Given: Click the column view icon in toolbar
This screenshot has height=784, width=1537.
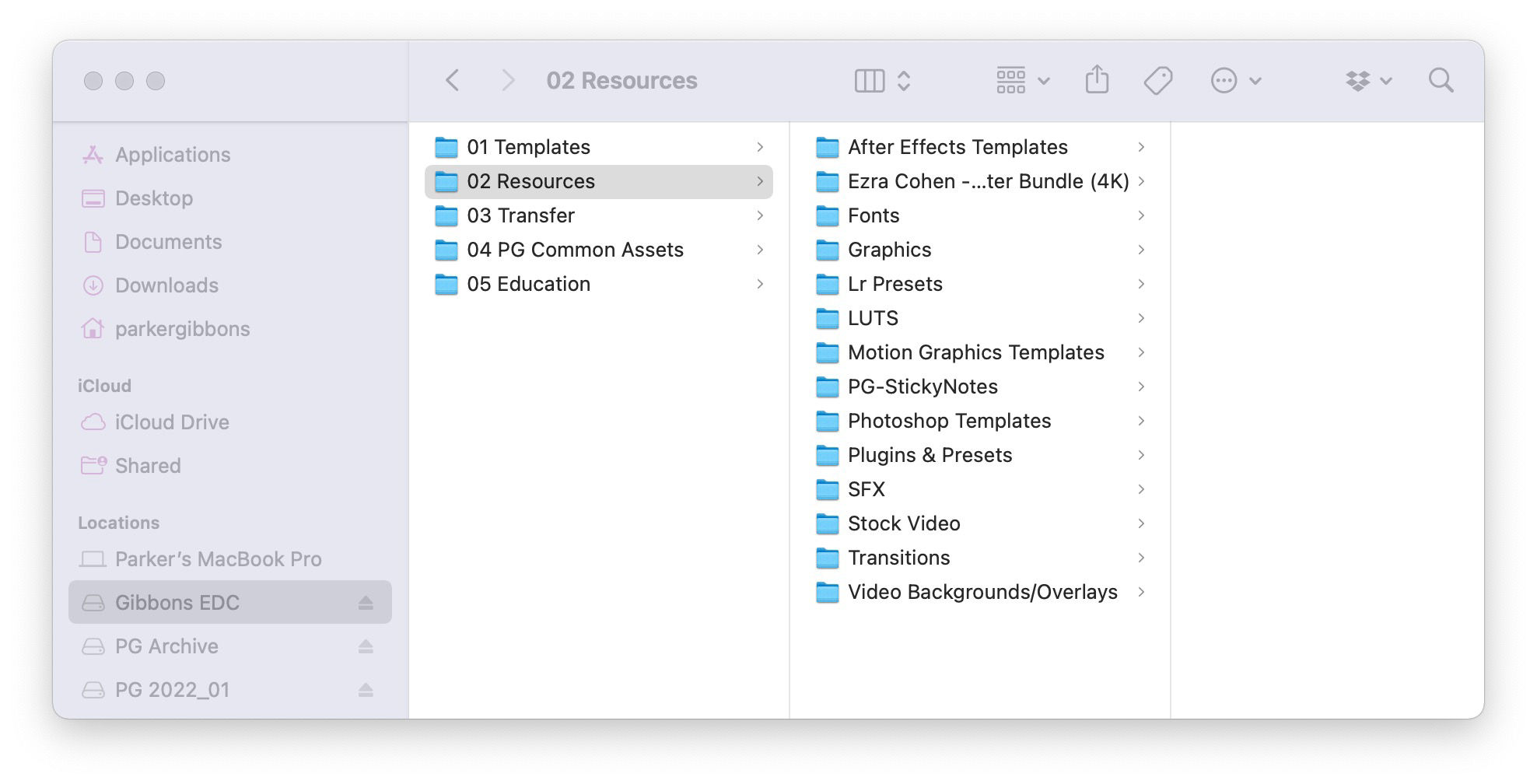Looking at the screenshot, I should 870,80.
